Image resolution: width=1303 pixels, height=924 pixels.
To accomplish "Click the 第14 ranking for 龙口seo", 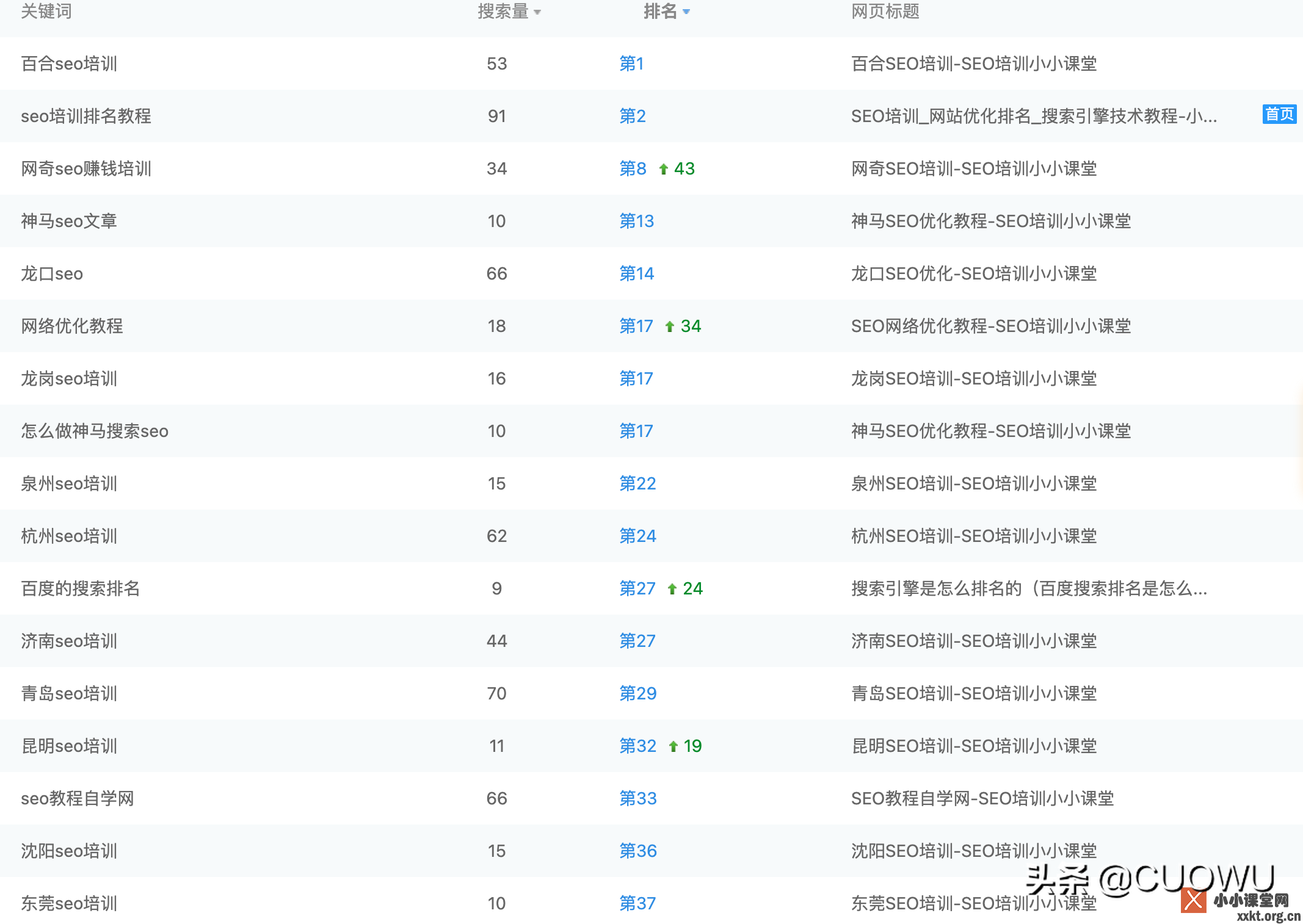I will 636,273.
